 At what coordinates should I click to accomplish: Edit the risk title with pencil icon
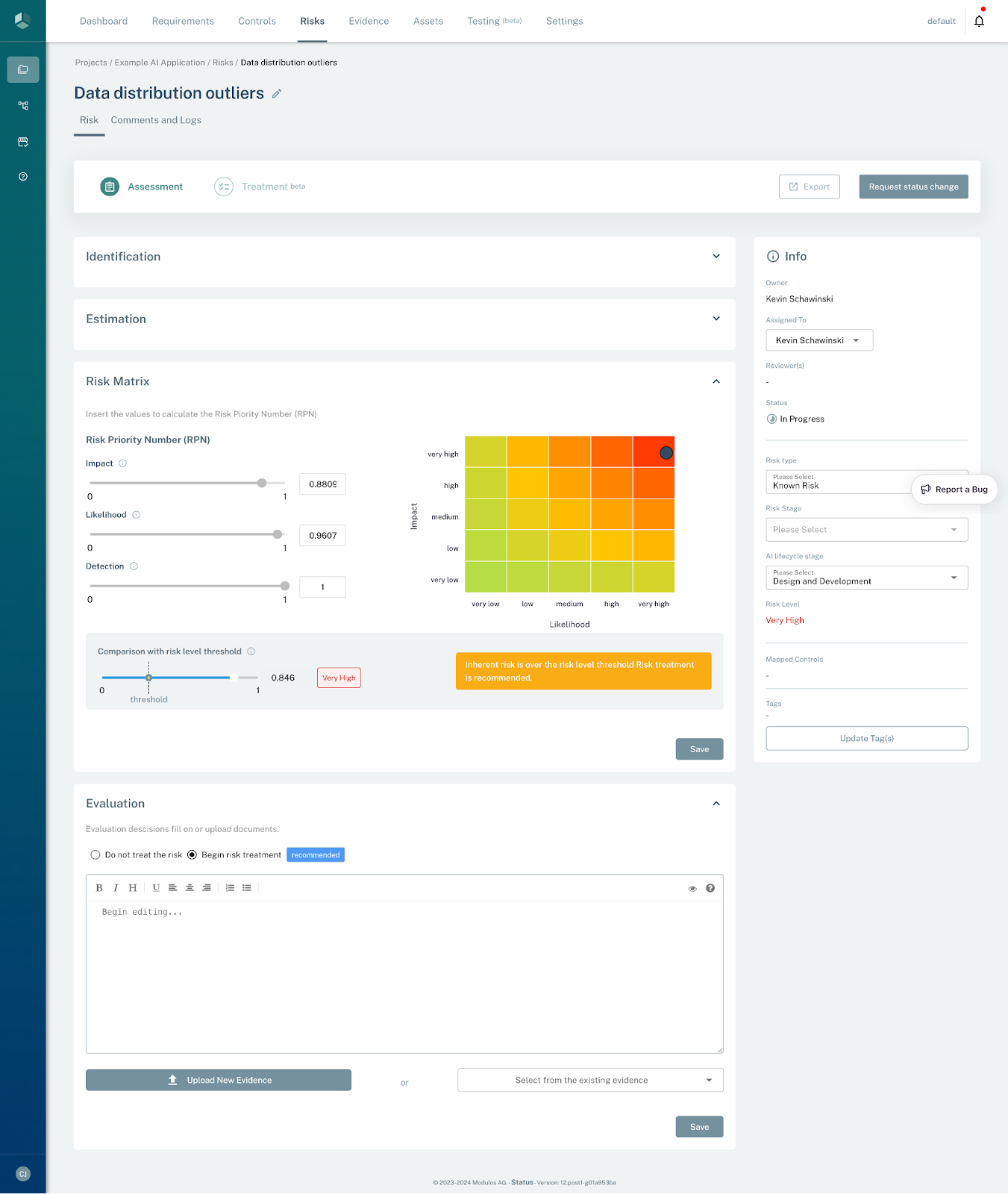coord(276,93)
